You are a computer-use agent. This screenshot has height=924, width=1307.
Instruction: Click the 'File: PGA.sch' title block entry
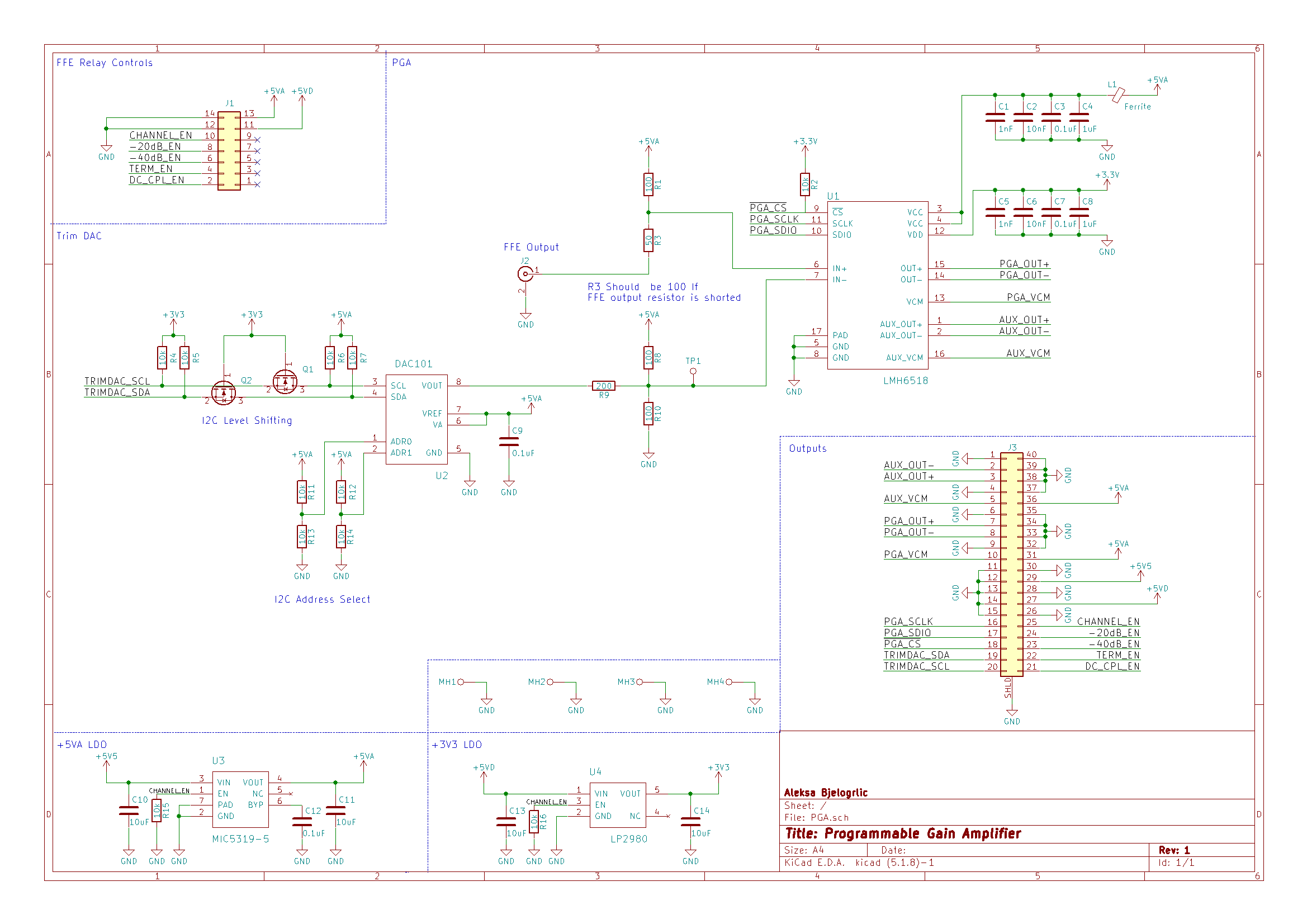point(816,817)
